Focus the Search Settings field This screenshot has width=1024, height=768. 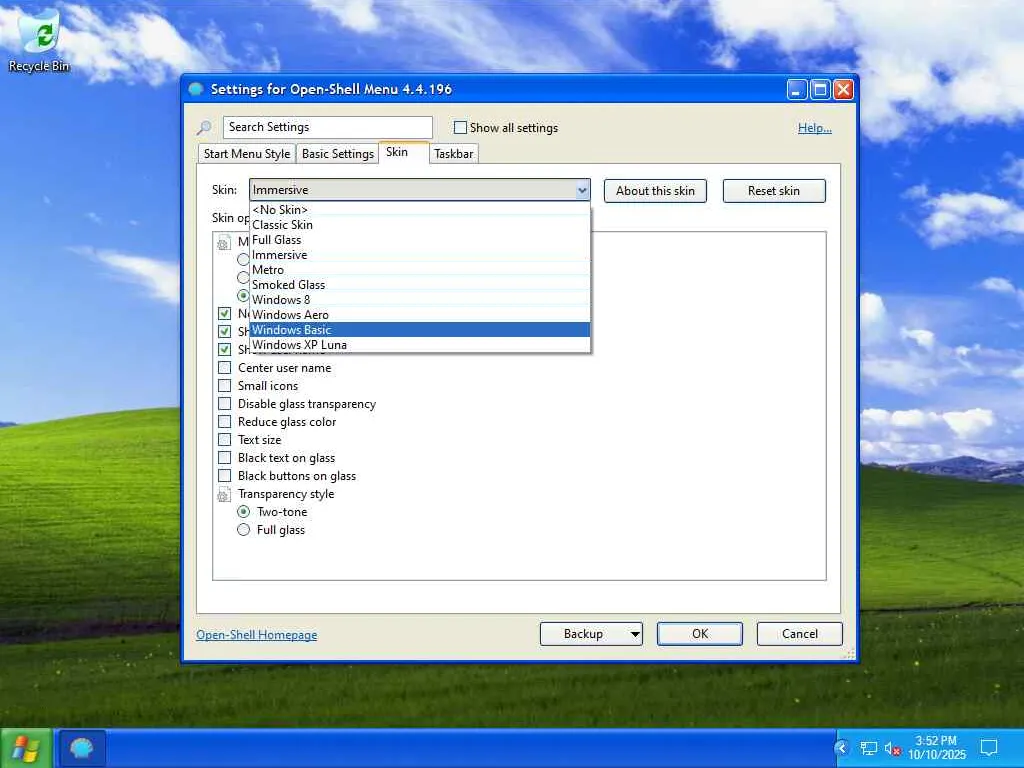click(x=328, y=127)
